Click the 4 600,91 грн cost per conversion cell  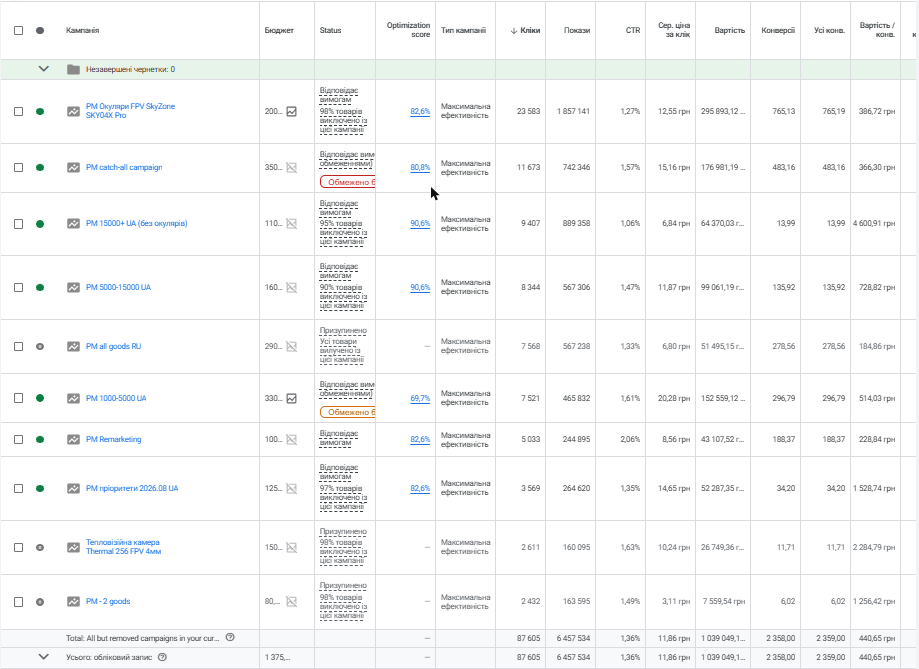click(874, 223)
